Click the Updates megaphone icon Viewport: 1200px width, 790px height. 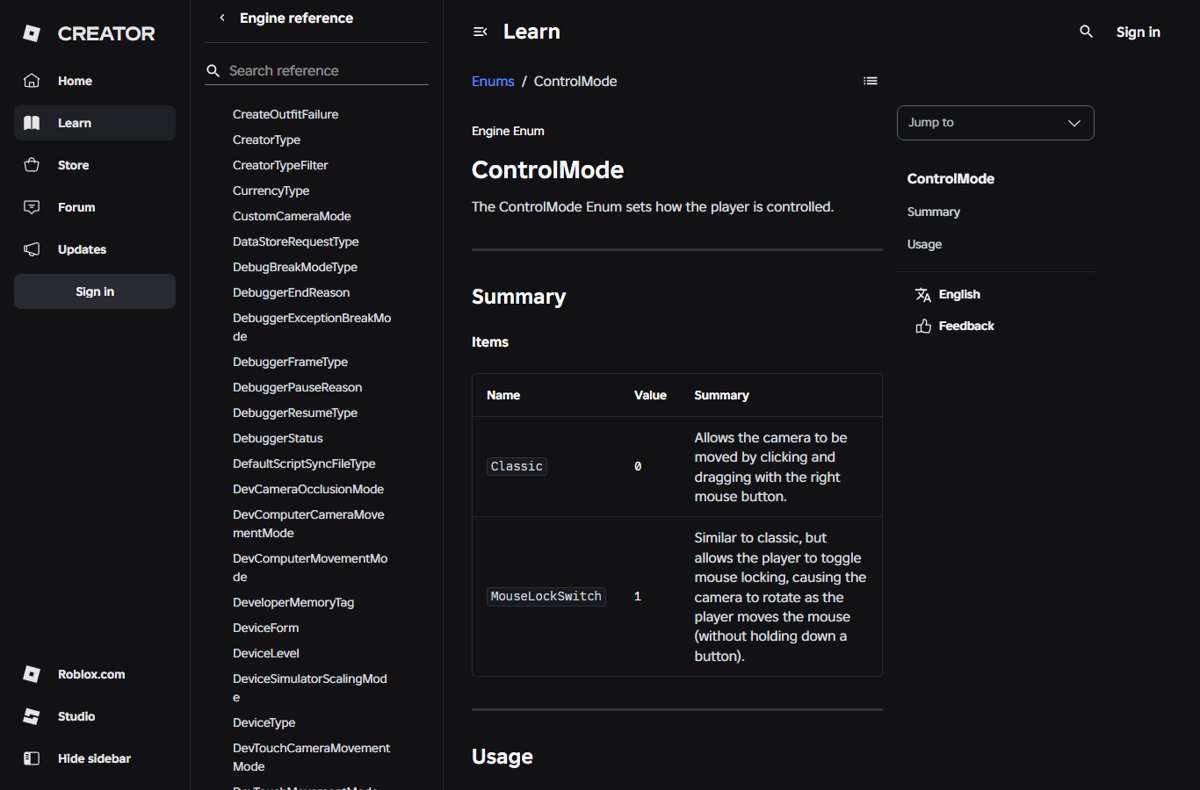(32, 249)
